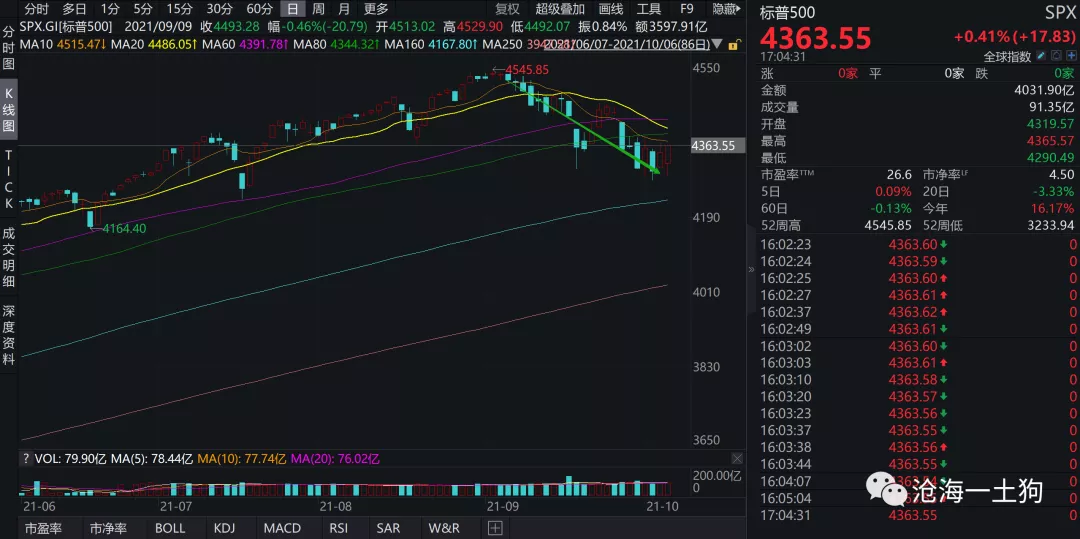Select the 5分 five-minute period
The height and width of the screenshot is (539, 1080).
pyautogui.click(x=143, y=9)
